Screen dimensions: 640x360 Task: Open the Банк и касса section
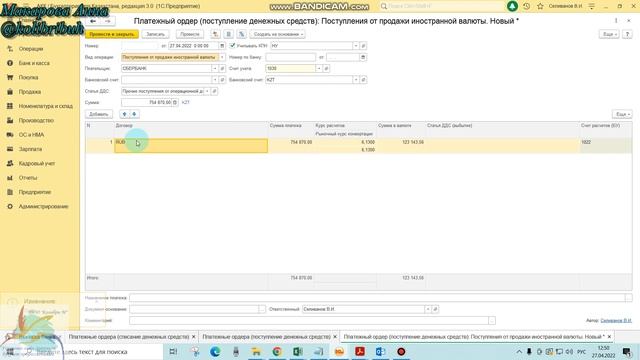[x=34, y=63]
